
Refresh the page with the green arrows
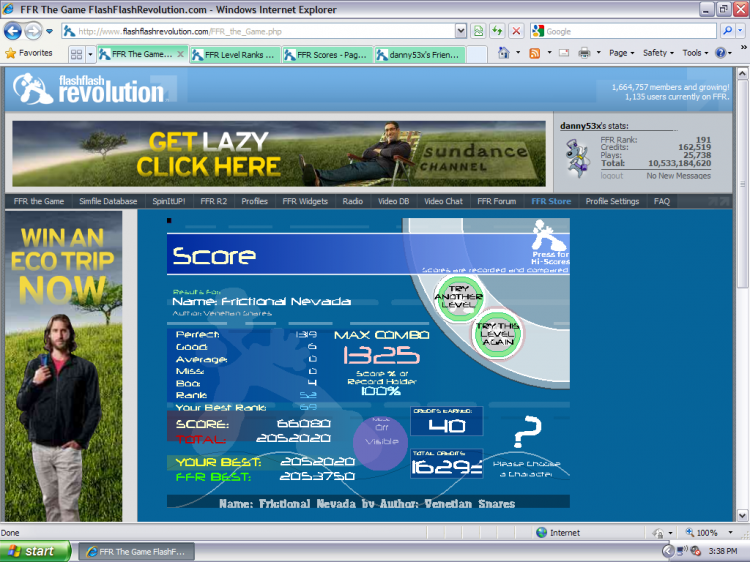[x=497, y=32]
